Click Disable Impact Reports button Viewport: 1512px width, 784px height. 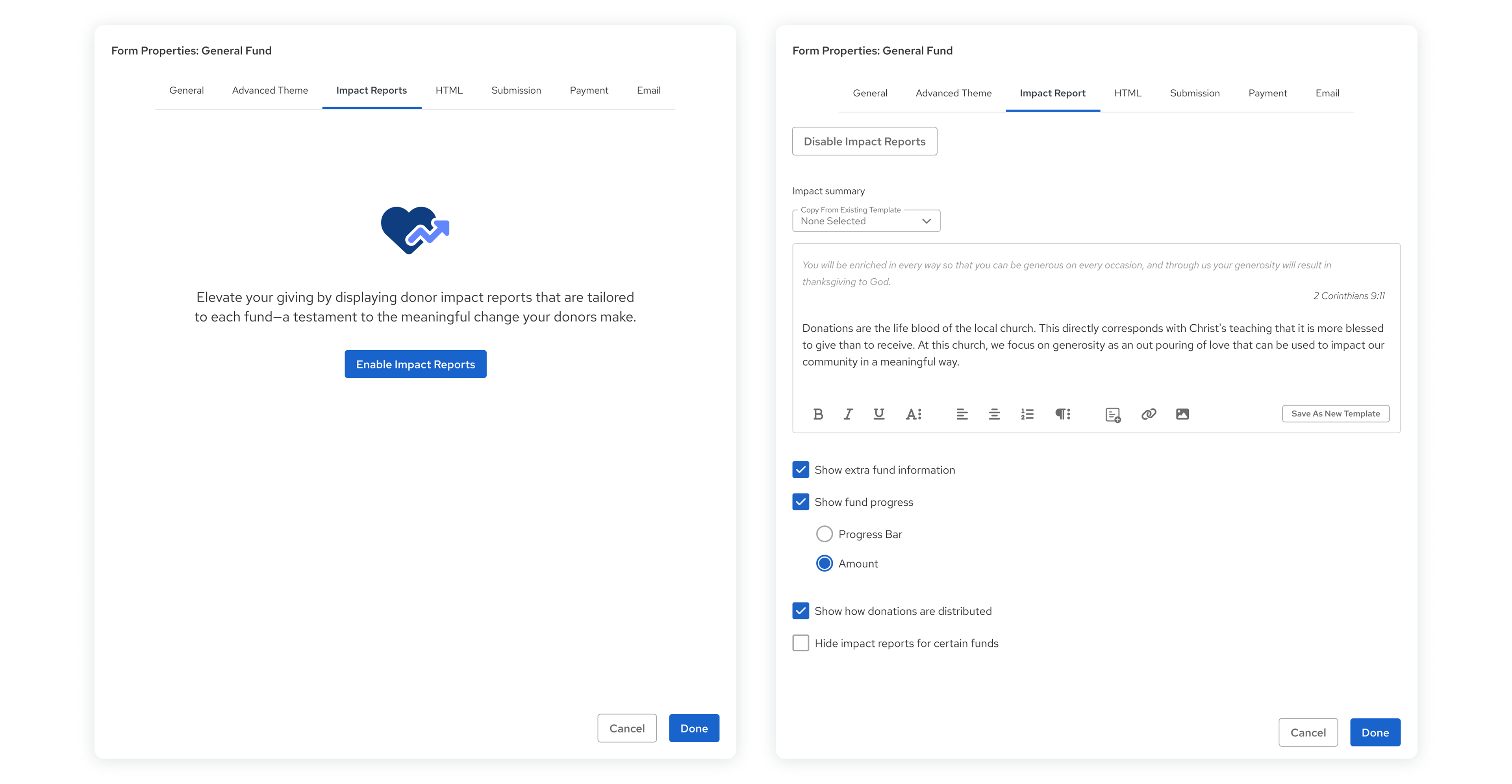click(864, 141)
